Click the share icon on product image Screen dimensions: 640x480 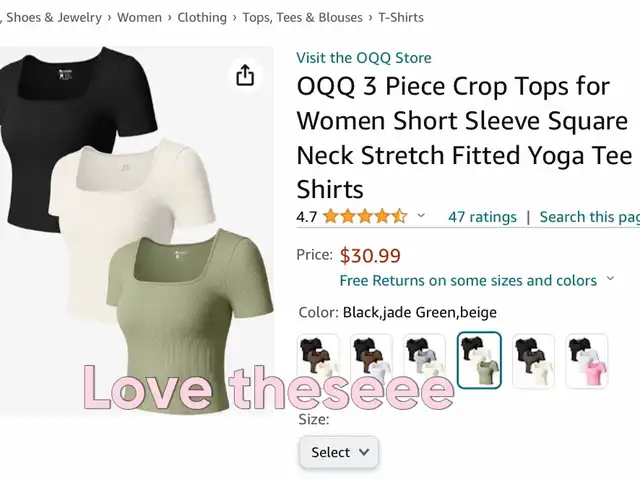[245, 75]
